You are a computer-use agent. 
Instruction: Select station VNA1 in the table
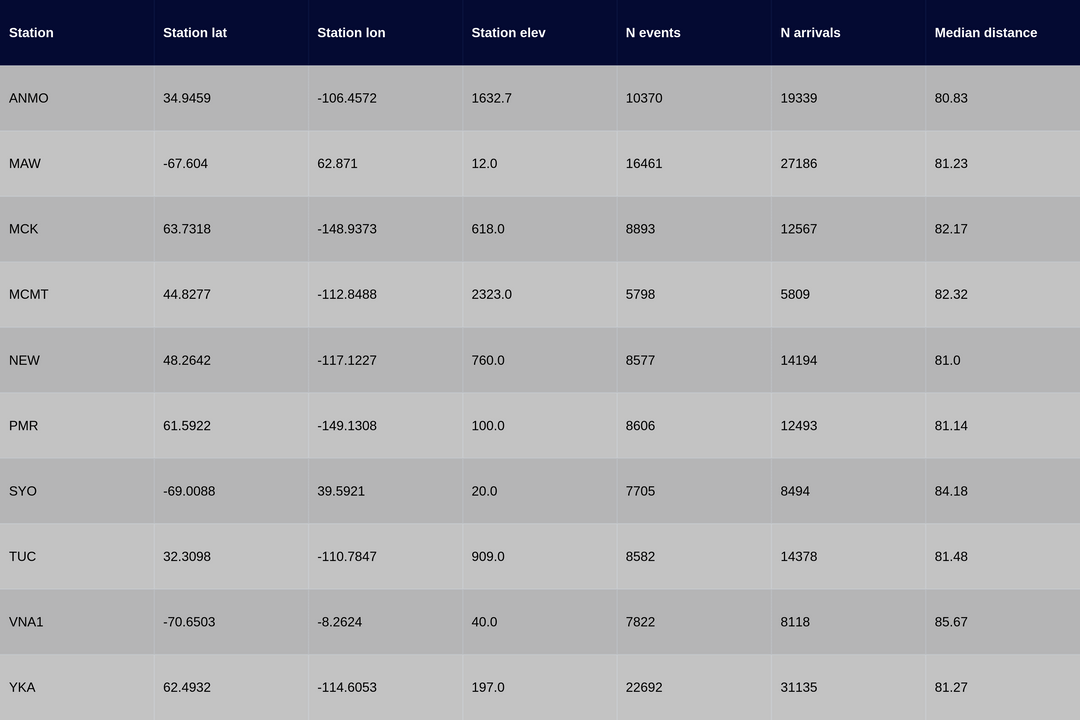[x=27, y=622]
